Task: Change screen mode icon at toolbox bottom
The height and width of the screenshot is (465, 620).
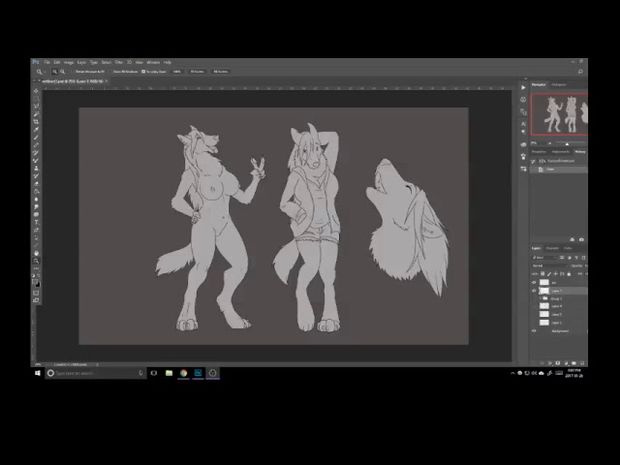Action: (x=36, y=300)
